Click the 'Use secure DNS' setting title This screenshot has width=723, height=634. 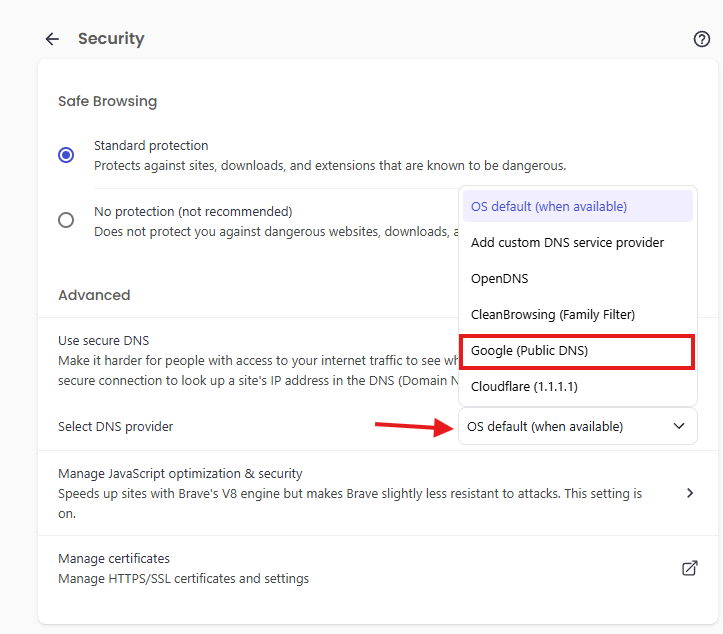[x=103, y=341]
